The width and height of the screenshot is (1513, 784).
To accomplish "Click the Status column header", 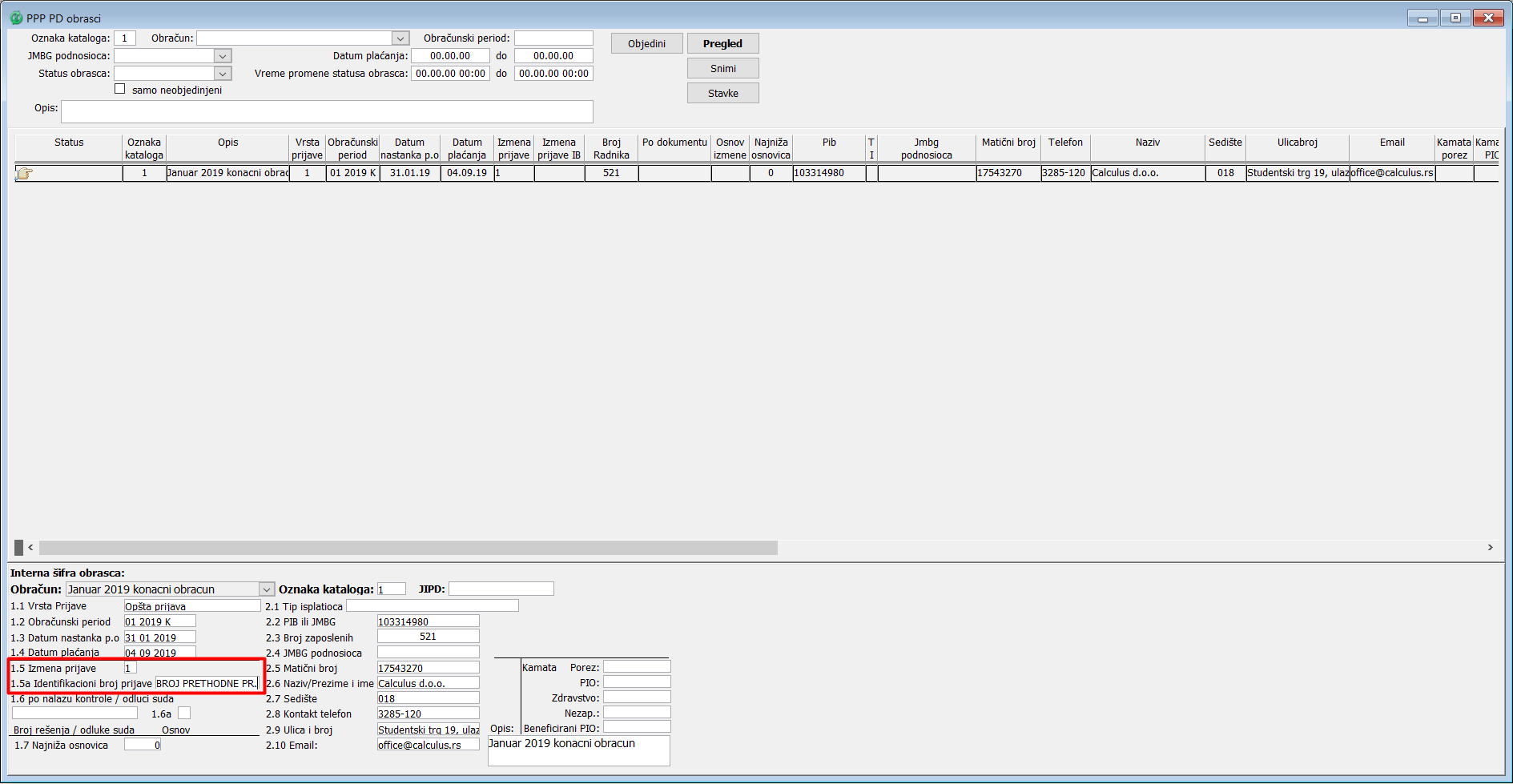I will point(69,148).
